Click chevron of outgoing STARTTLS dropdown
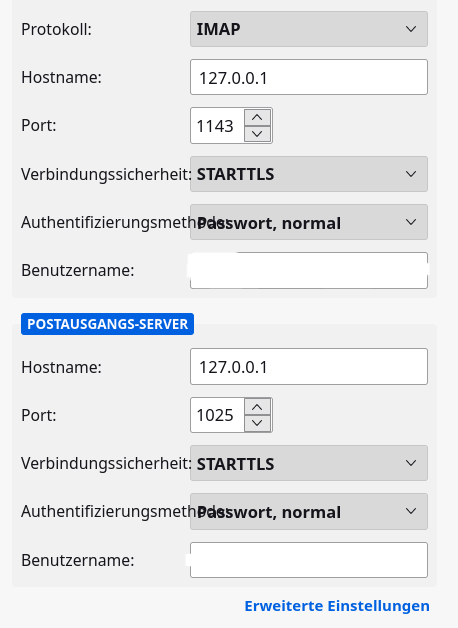 411,463
